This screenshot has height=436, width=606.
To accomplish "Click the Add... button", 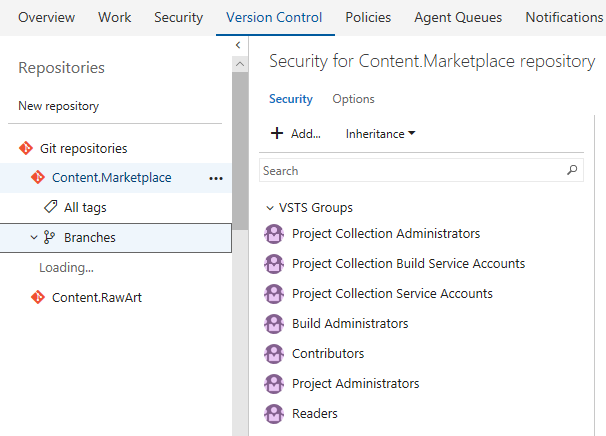I will pos(296,134).
